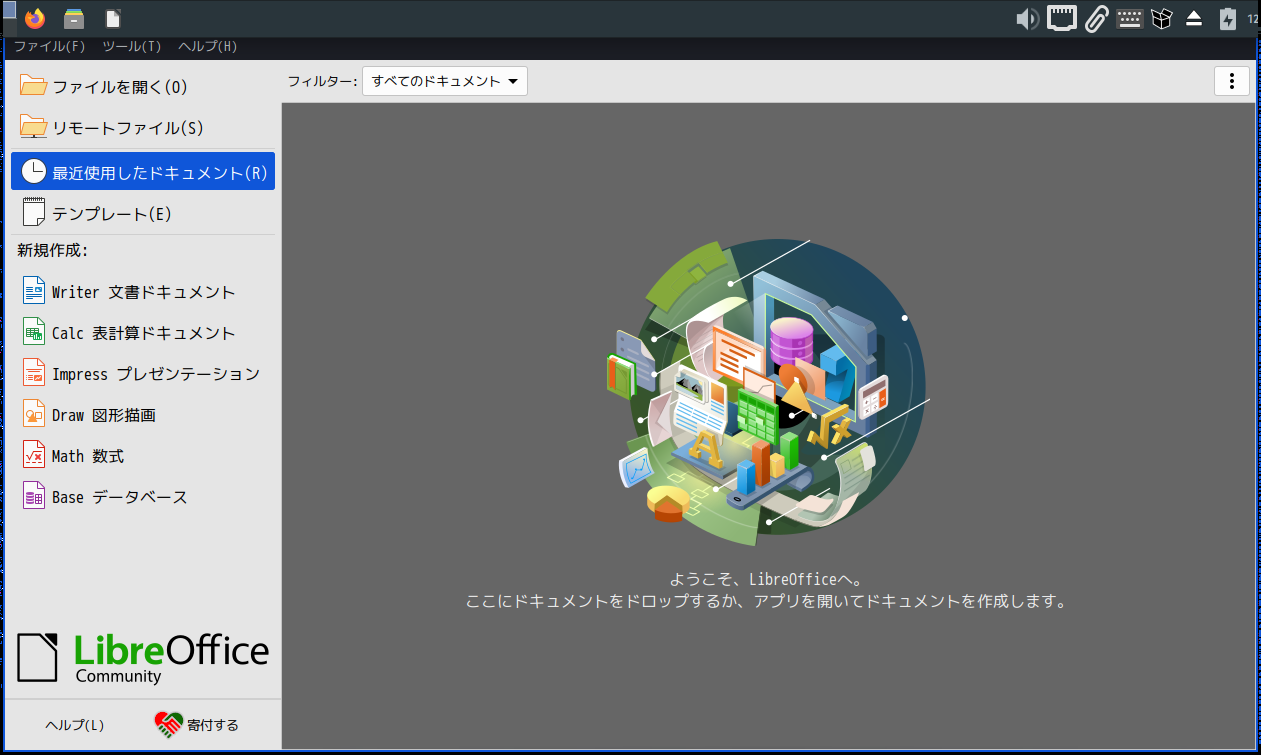Click the keyboard tray icon
This screenshot has height=755, width=1261.
point(1130,18)
